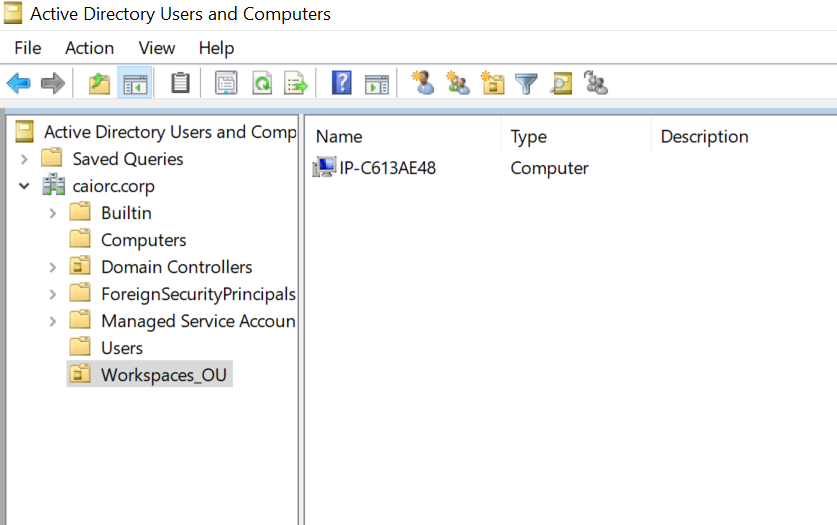
Task: Open the View menu
Action: point(157,48)
